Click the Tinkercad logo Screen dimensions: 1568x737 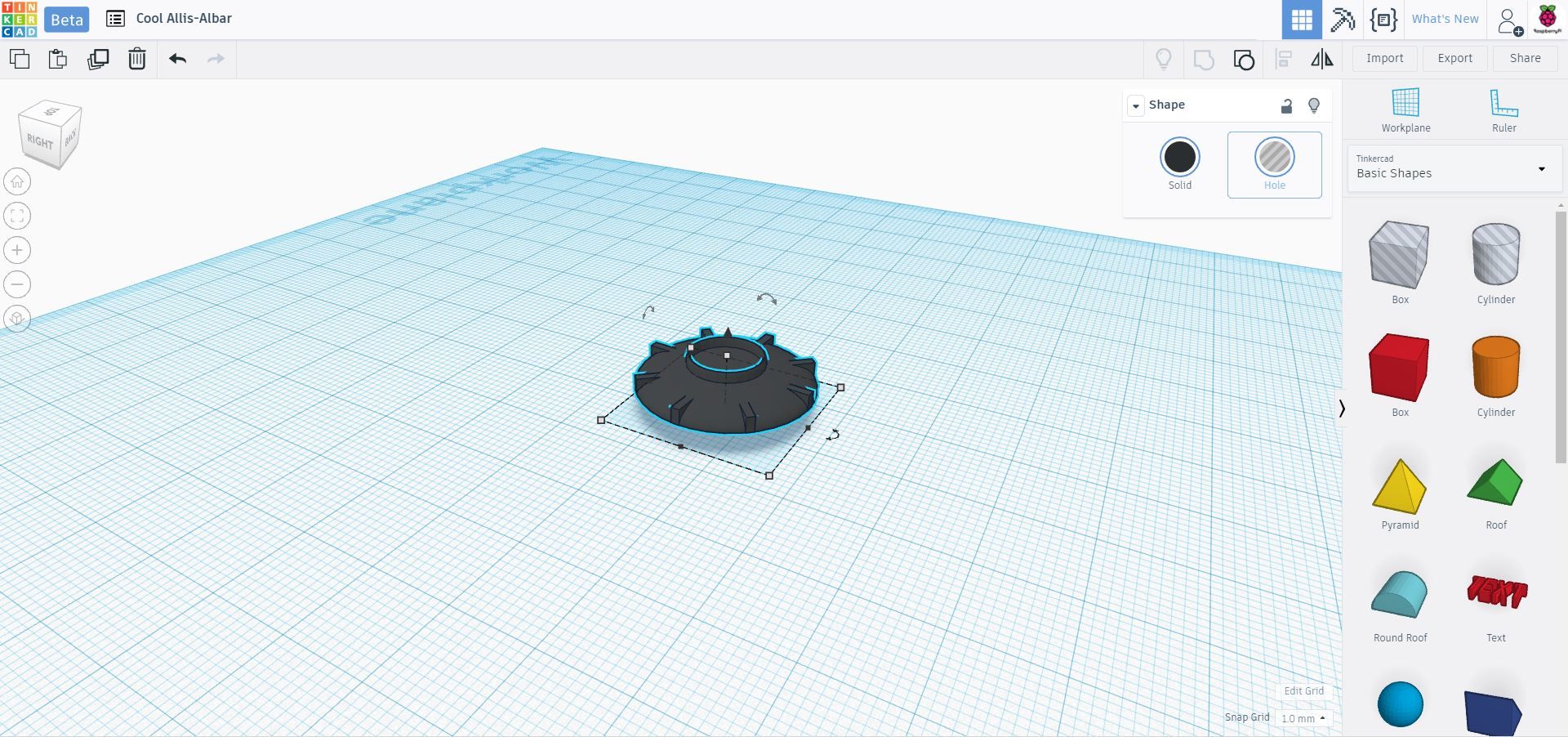click(20, 19)
